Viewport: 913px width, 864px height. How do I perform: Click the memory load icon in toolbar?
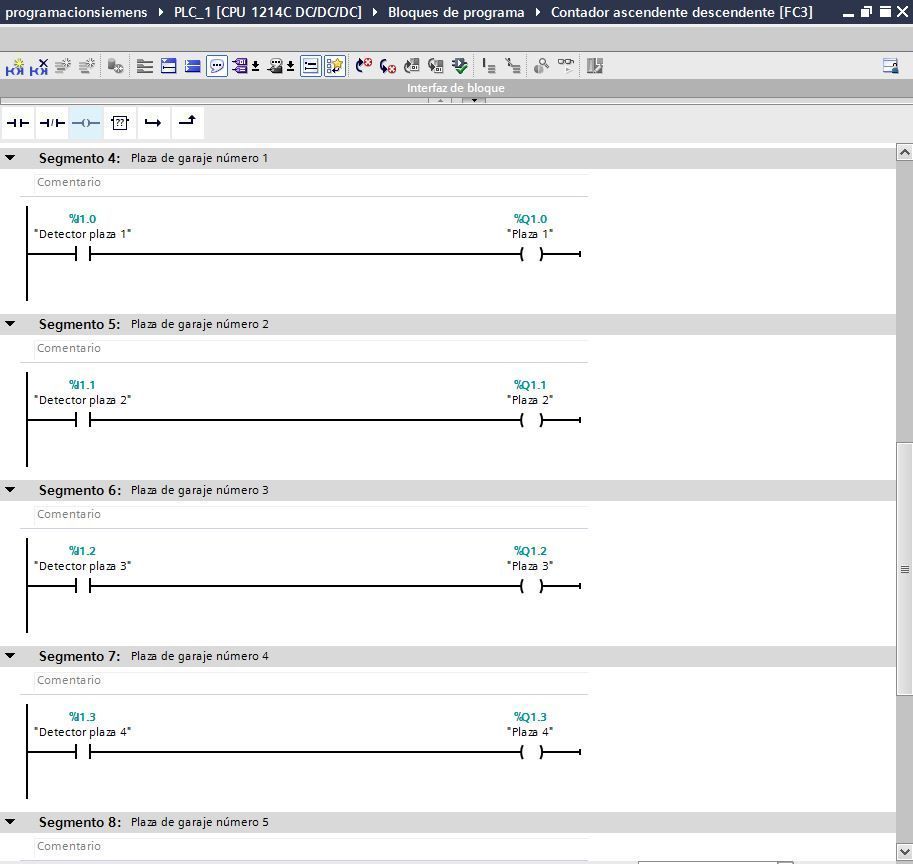(594, 66)
